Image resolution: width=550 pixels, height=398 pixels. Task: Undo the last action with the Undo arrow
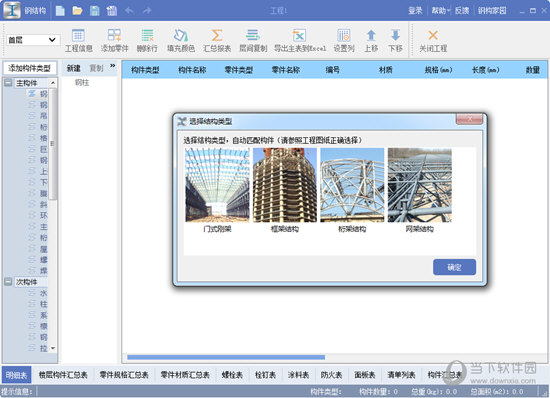[x=129, y=11]
